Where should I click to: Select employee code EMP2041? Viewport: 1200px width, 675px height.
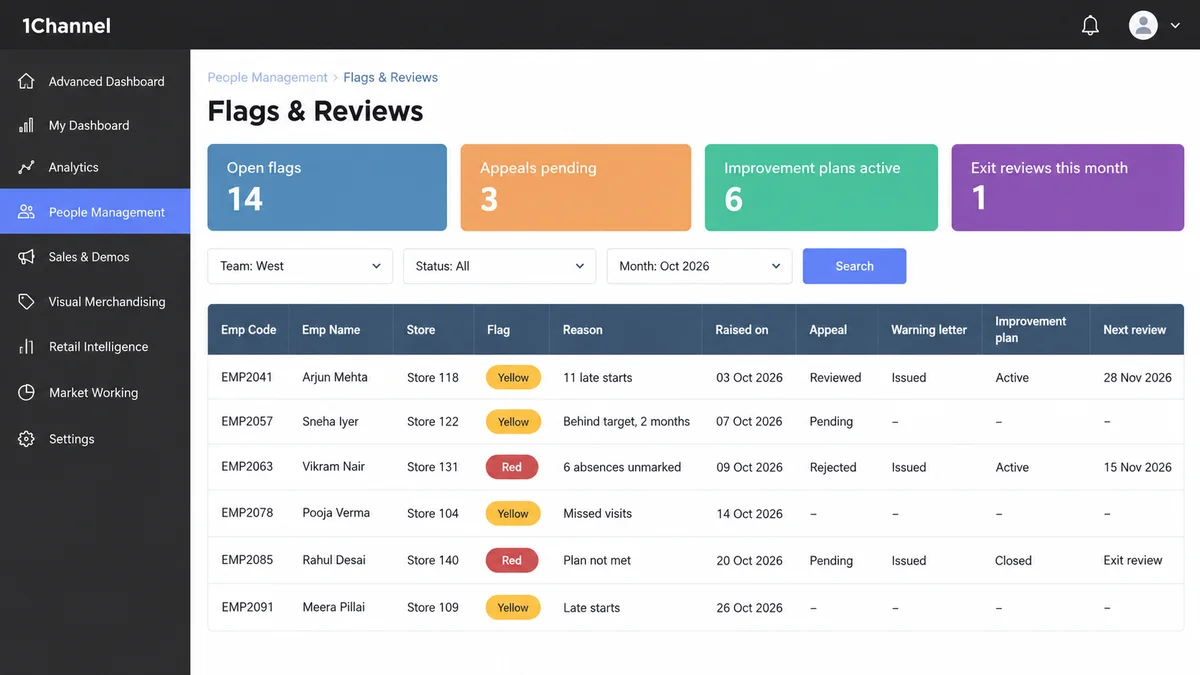pyautogui.click(x=247, y=377)
